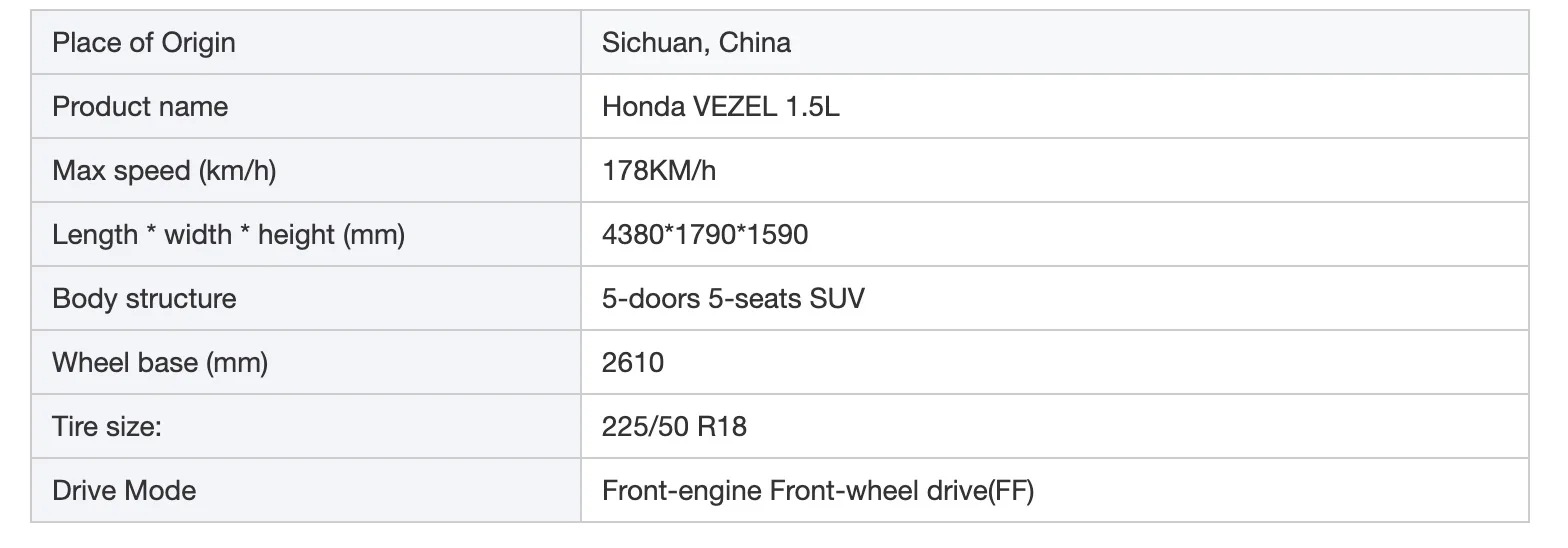Viewport: 1568px width, 548px height.
Task: Select the Tire size label
Action: [x=107, y=427]
